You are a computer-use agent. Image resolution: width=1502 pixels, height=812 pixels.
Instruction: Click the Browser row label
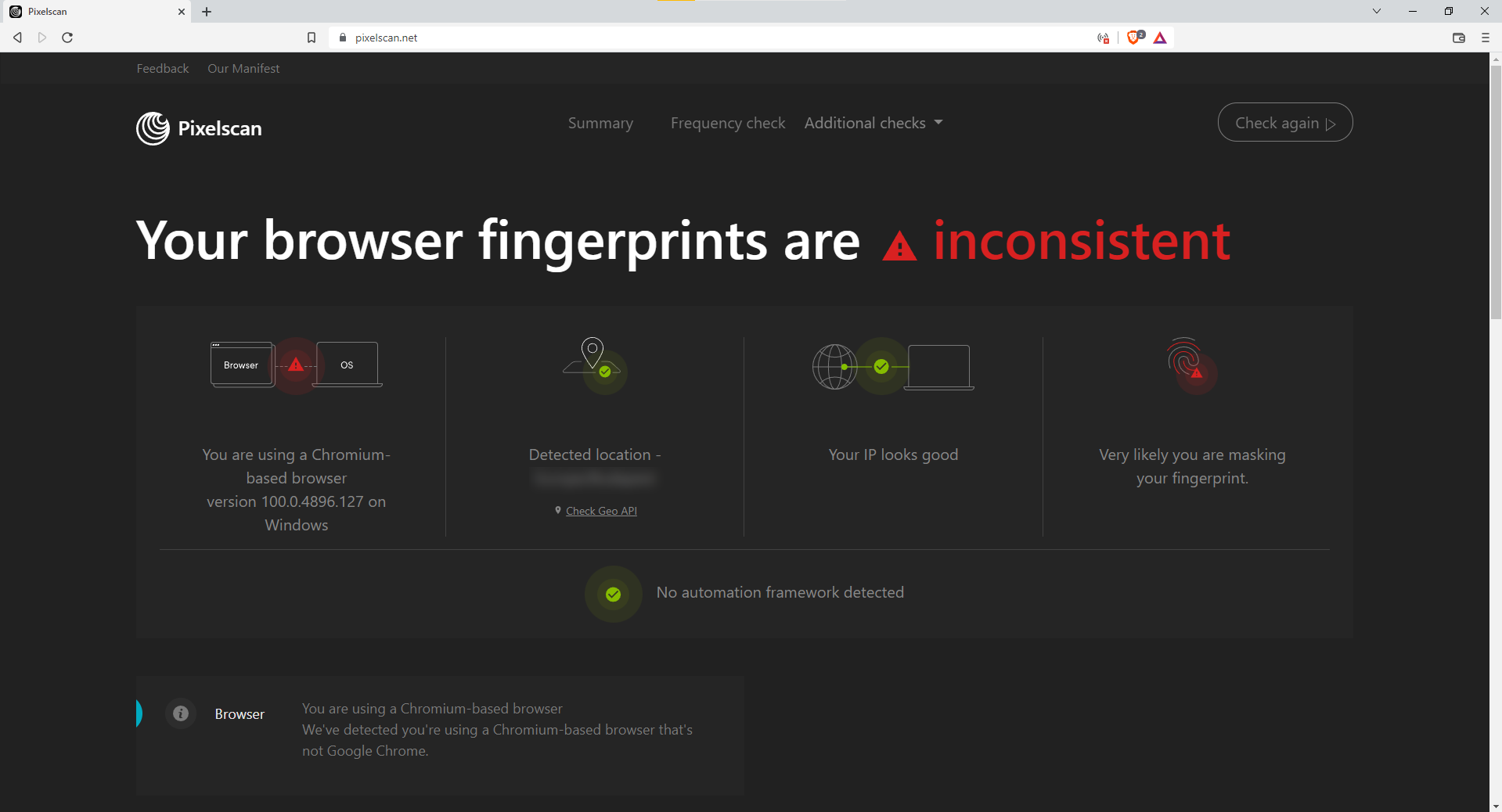tap(240, 713)
